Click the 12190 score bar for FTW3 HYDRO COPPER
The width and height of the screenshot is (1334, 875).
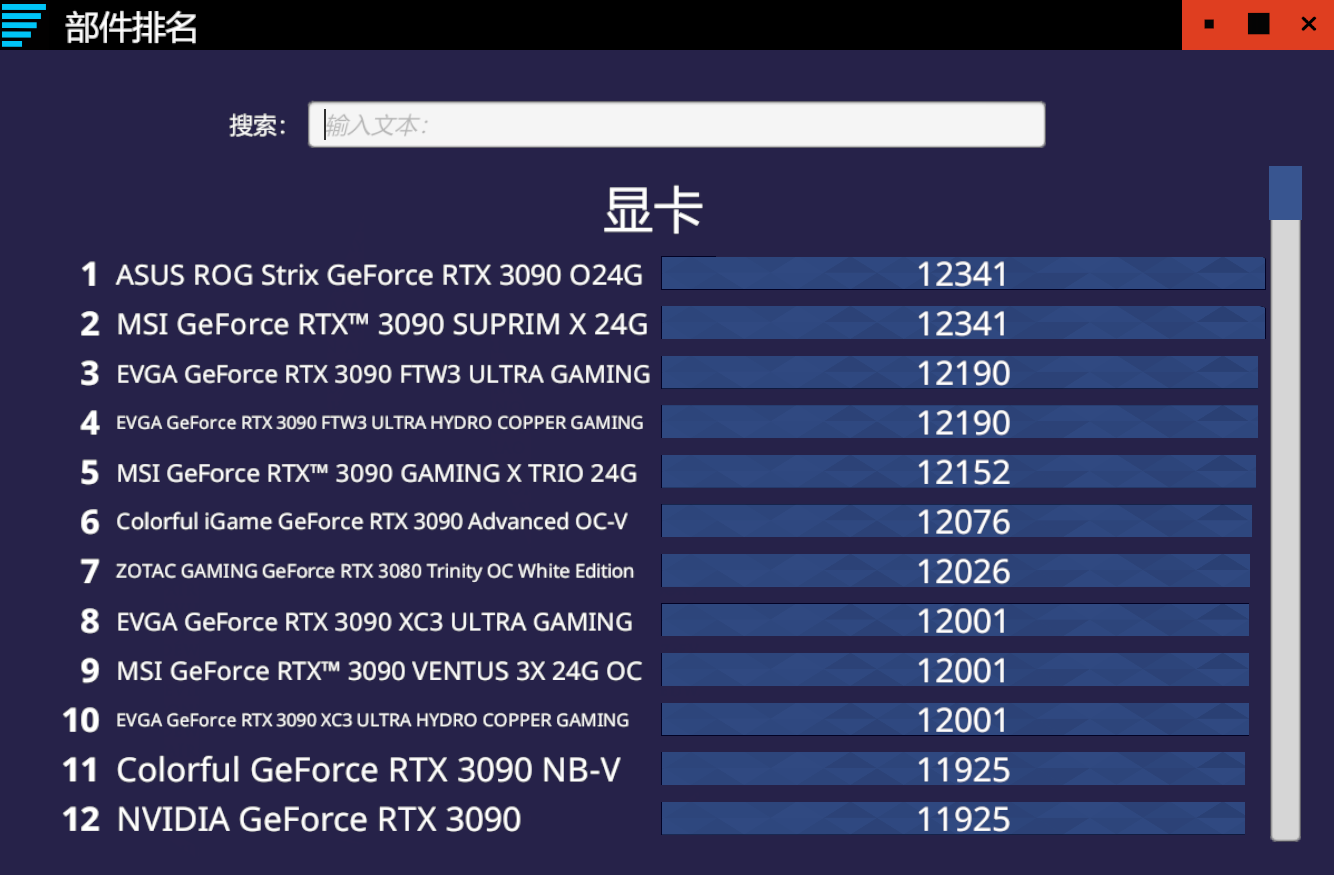tap(959, 422)
